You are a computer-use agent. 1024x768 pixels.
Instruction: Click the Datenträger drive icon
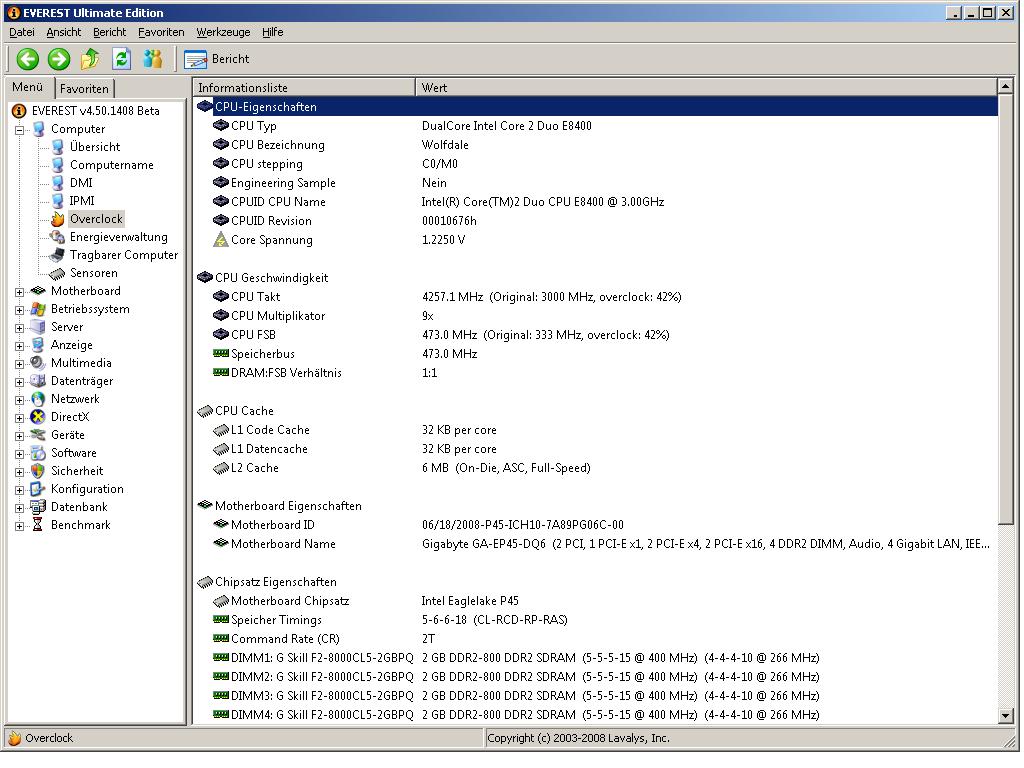[39, 381]
